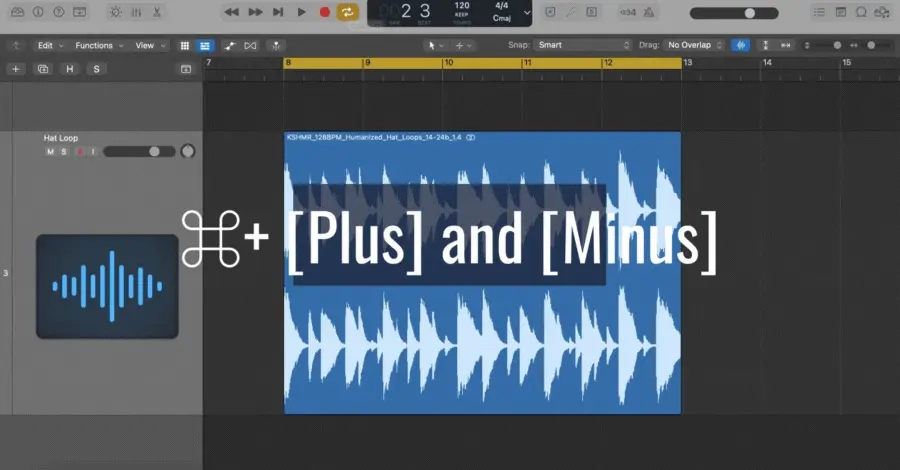Toggle Cycle mode yellow button
Screen dimensions: 900x470
tap(347, 12)
